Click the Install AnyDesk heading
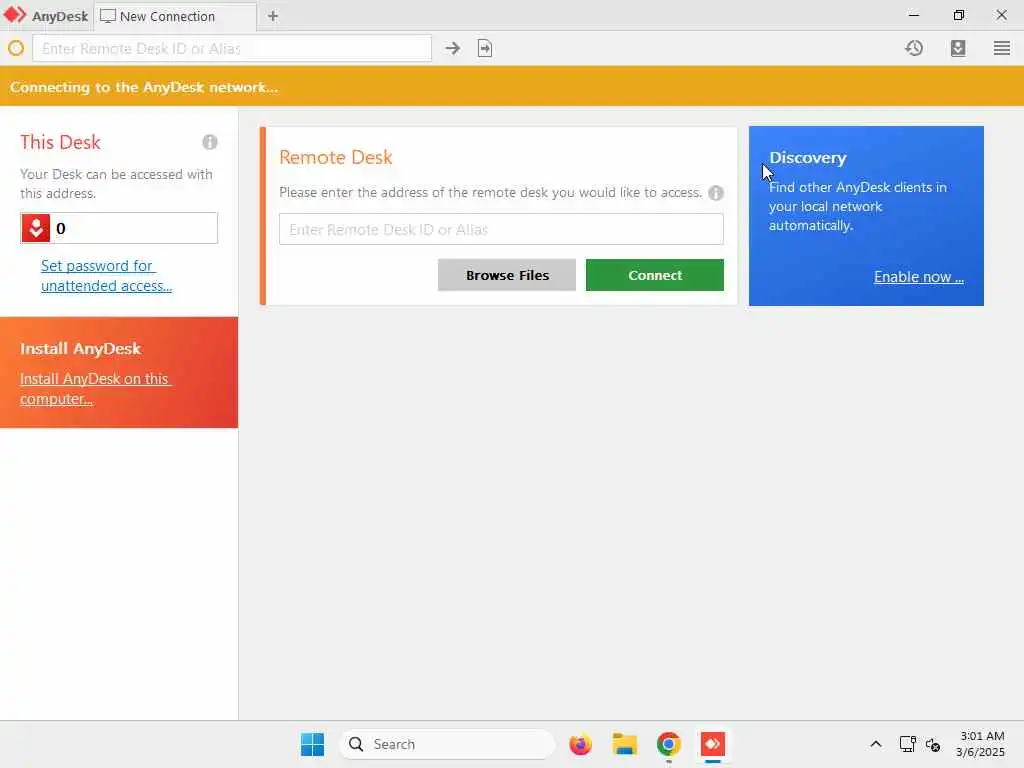This screenshot has width=1024, height=768. pos(80,348)
